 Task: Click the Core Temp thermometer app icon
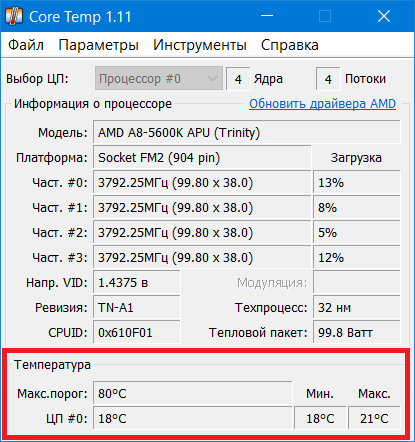click(14, 16)
